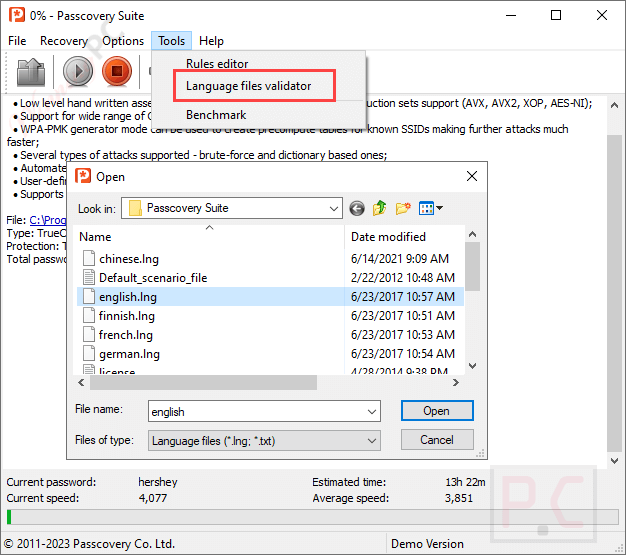Screen dimensions: 626x555
Task: Select chinese.lng in file list
Action: [x=129, y=259]
